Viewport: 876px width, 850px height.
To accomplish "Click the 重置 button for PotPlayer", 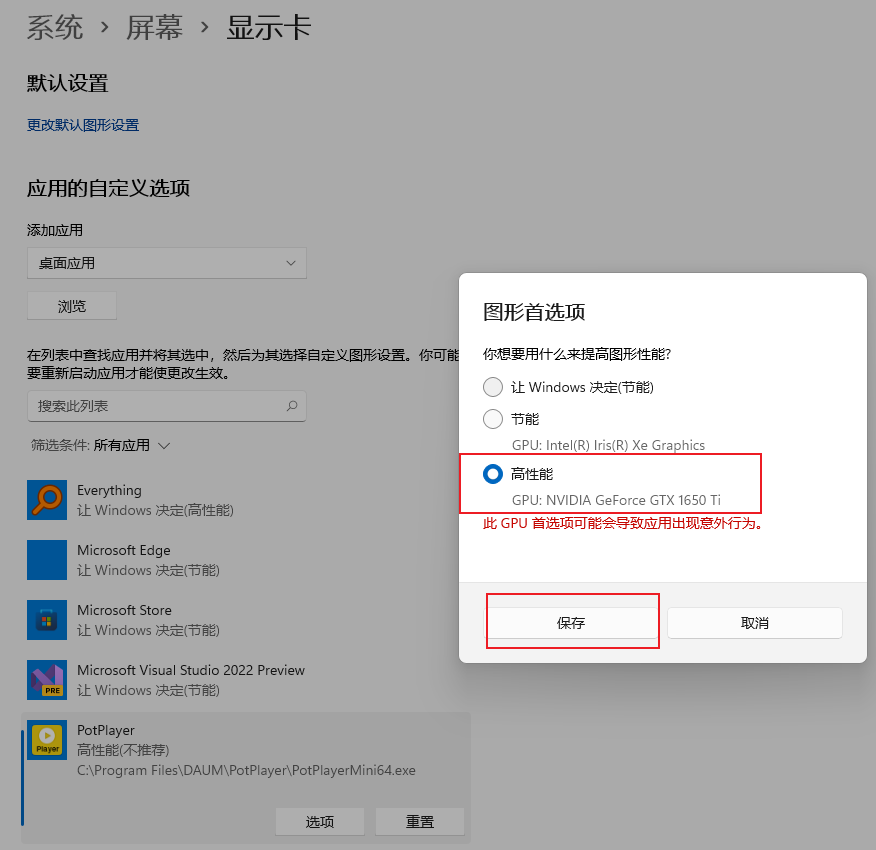I will tap(420, 821).
